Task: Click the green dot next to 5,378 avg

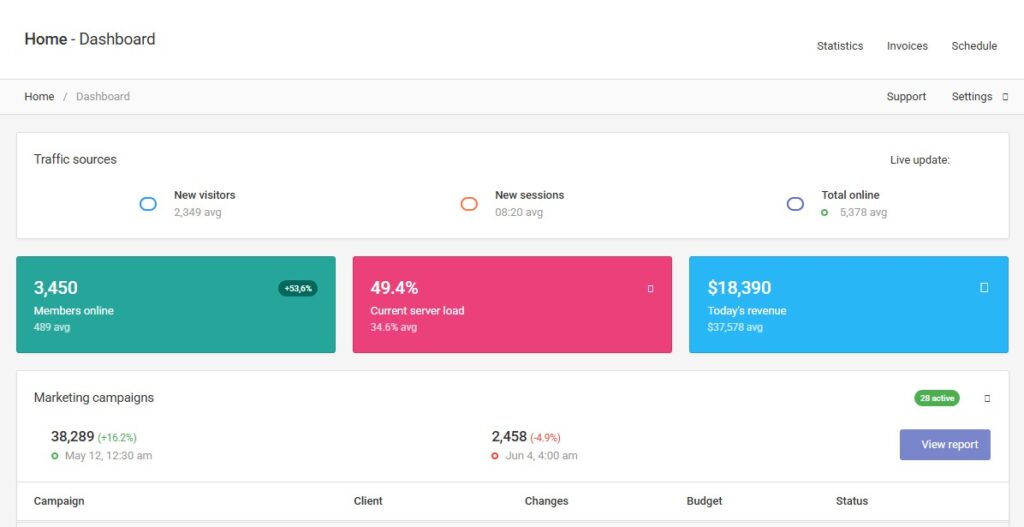Action: pyautogui.click(x=825, y=212)
